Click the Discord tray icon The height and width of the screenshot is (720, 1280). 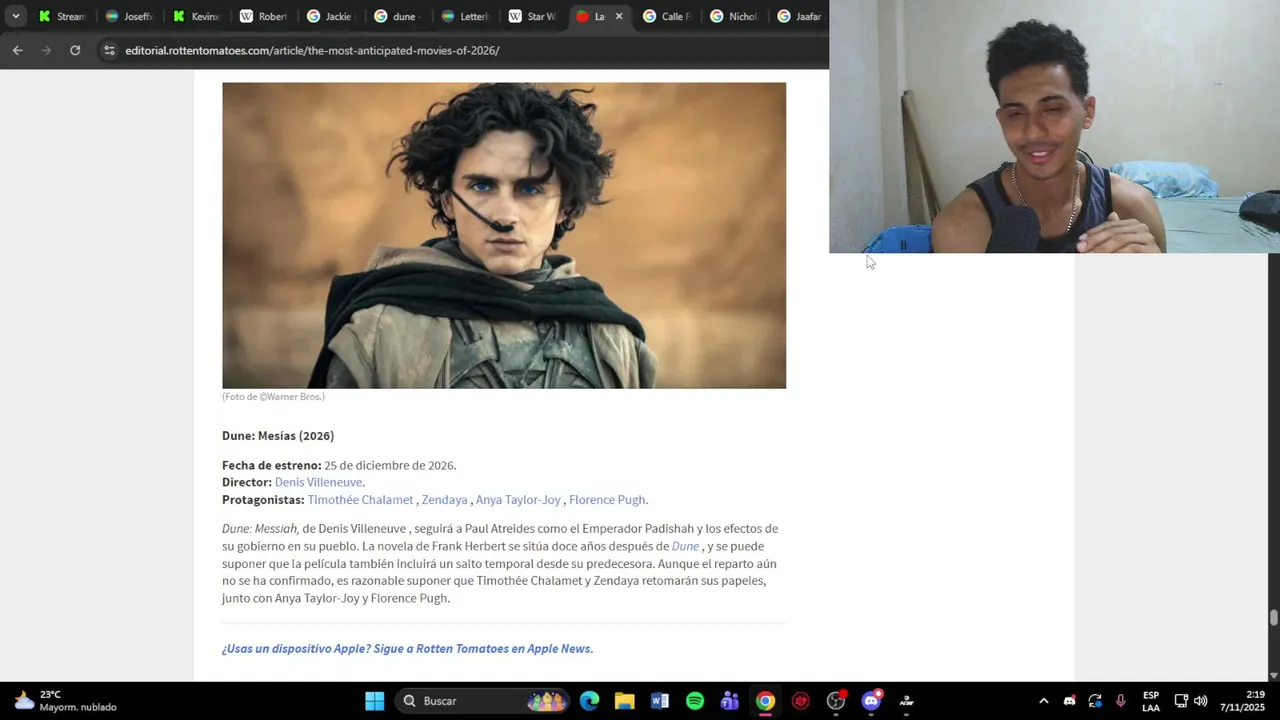pos(1069,701)
